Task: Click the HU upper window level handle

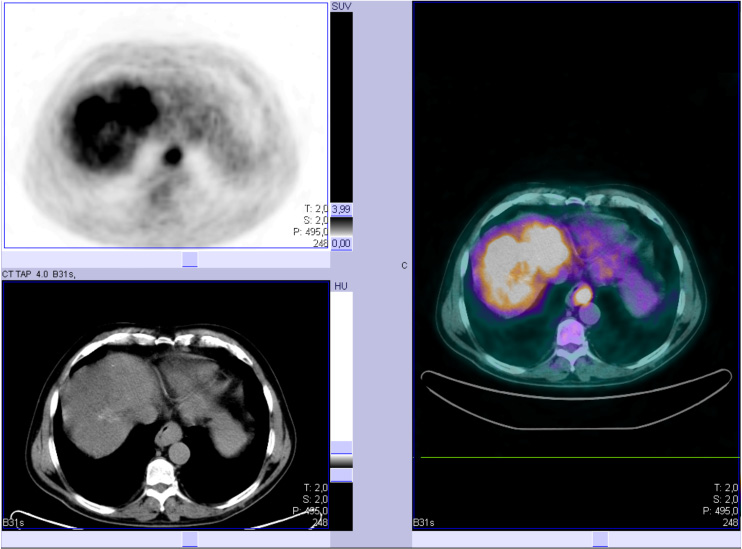Action: click(x=341, y=447)
